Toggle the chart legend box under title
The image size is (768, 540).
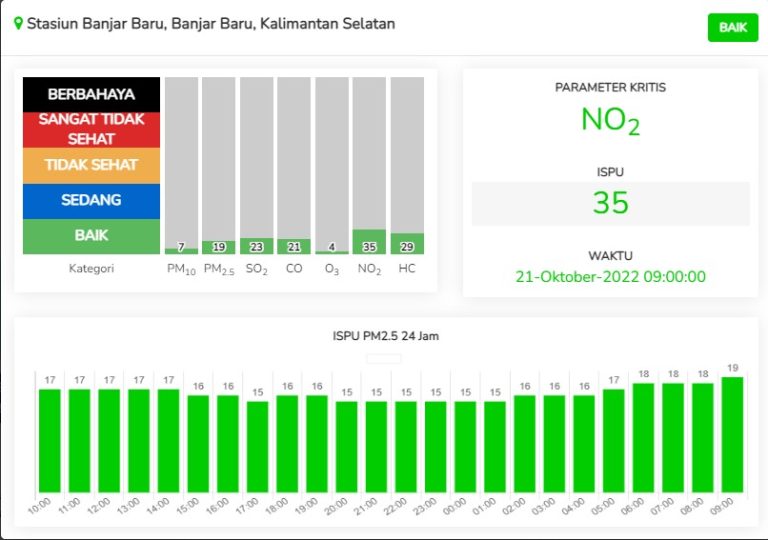point(384,358)
